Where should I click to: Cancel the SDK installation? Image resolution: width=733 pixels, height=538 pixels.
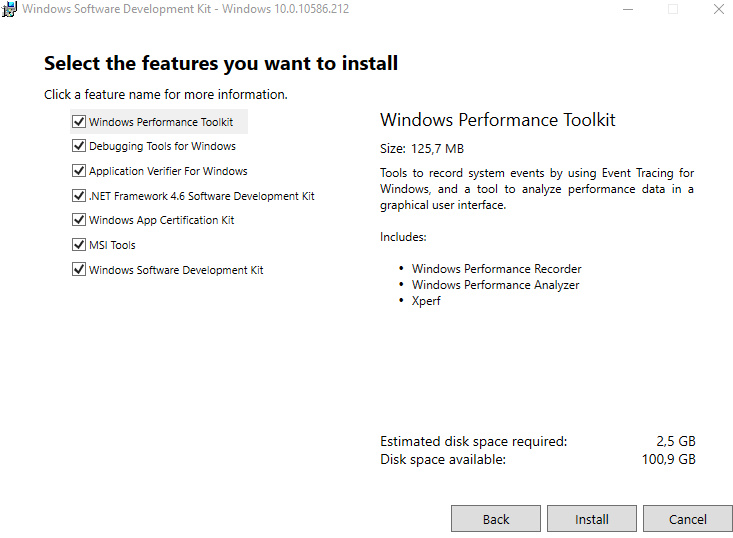click(x=688, y=518)
